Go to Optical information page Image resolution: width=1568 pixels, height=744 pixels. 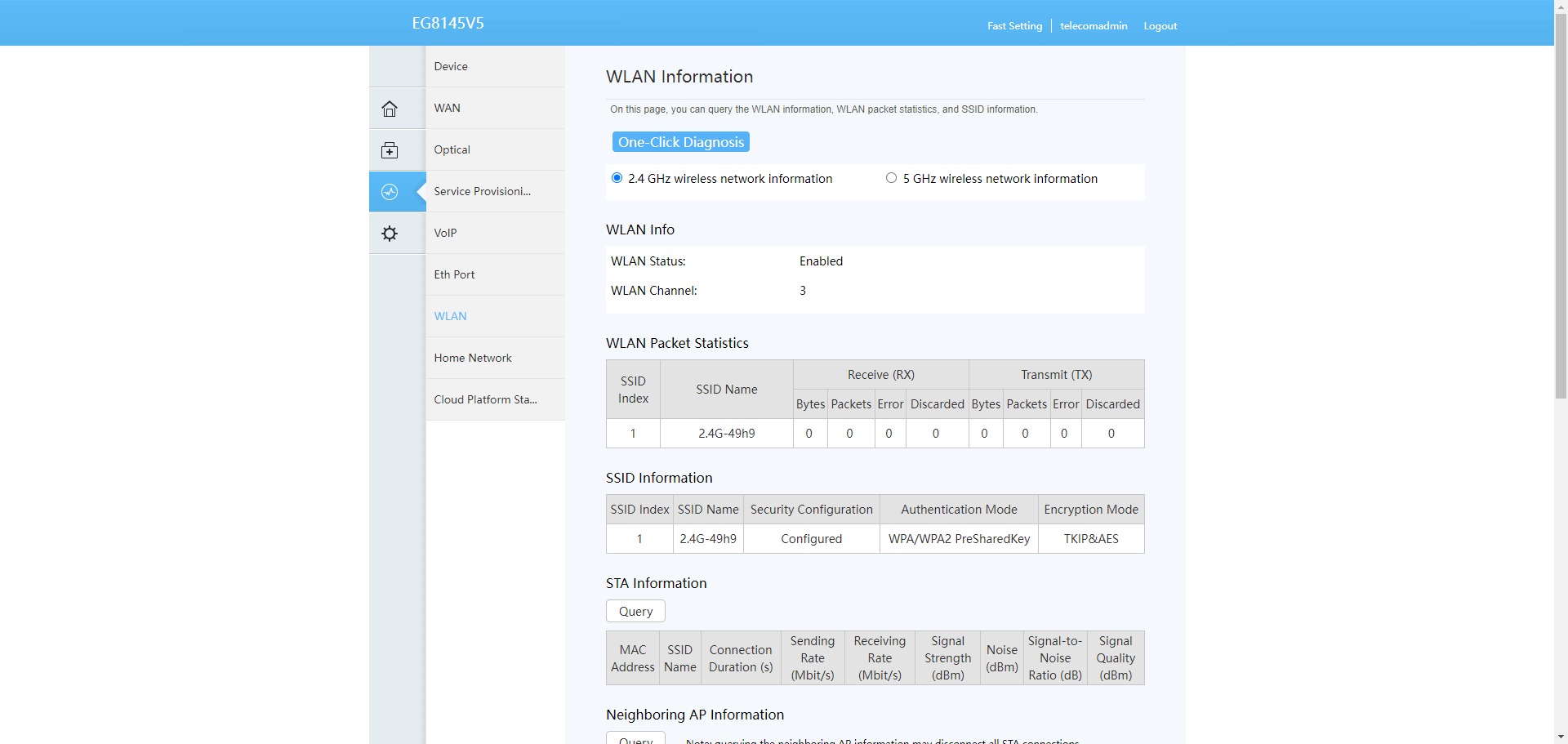click(x=452, y=149)
